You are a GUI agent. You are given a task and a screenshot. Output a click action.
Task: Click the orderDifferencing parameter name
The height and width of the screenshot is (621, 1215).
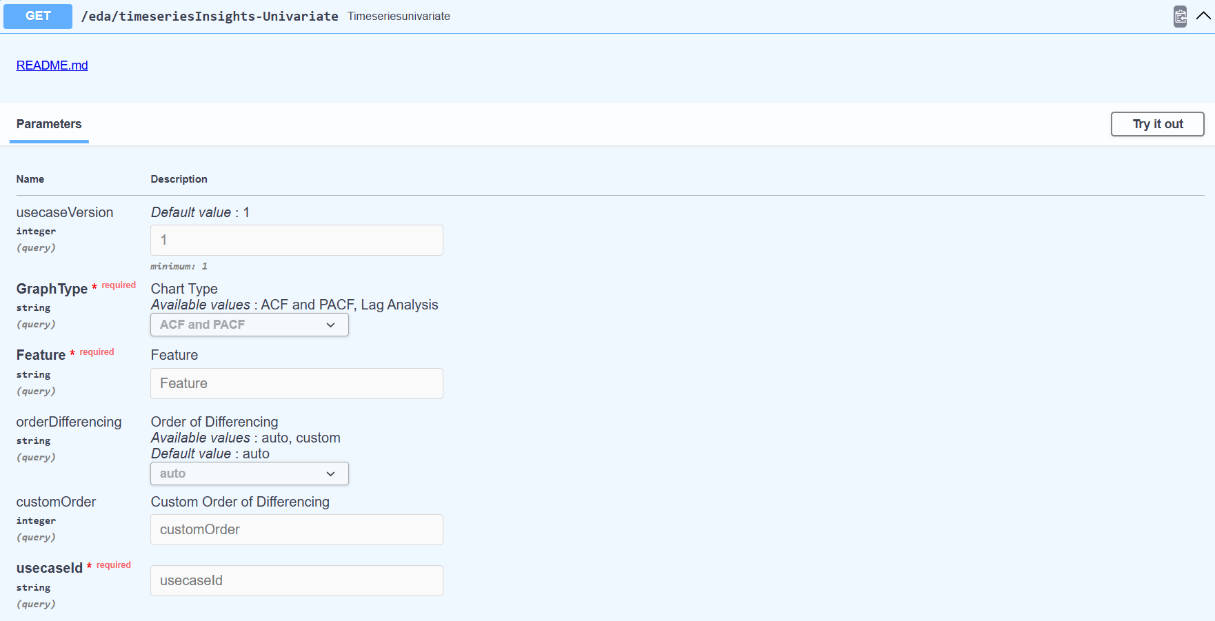[69, 422]
